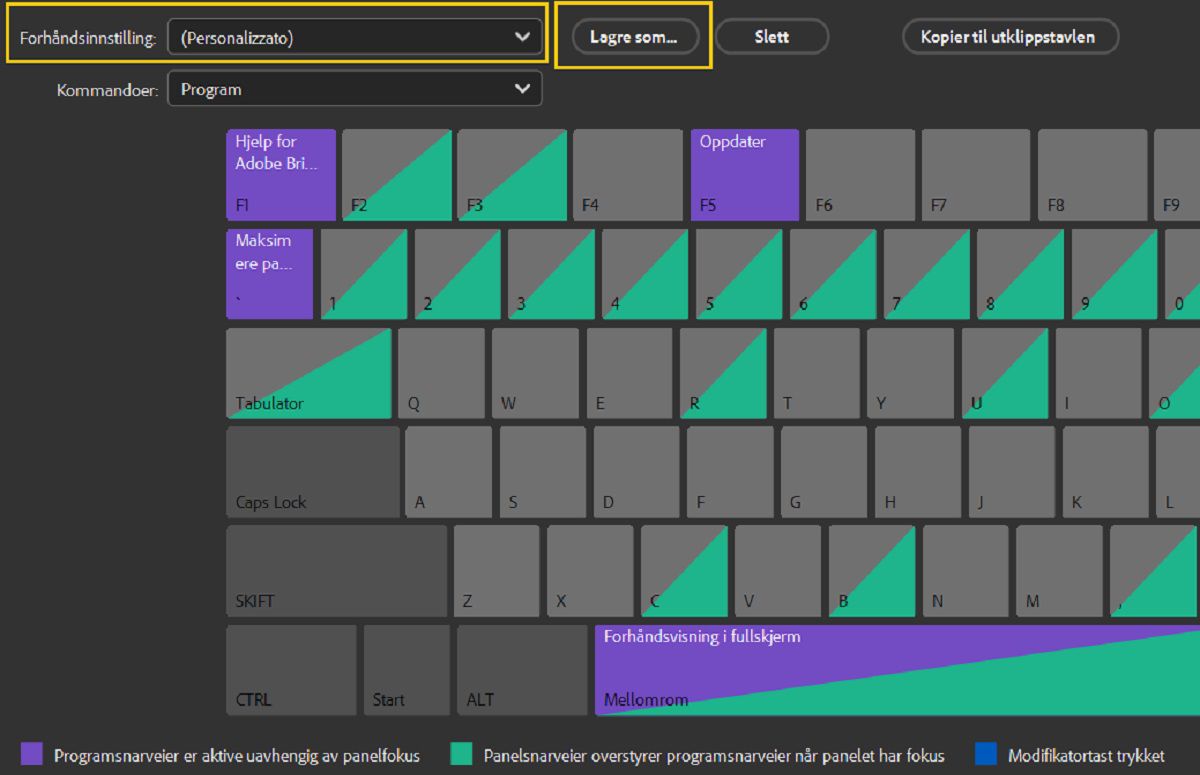Select the V key
1200x775 pixels.
point(779,571)
